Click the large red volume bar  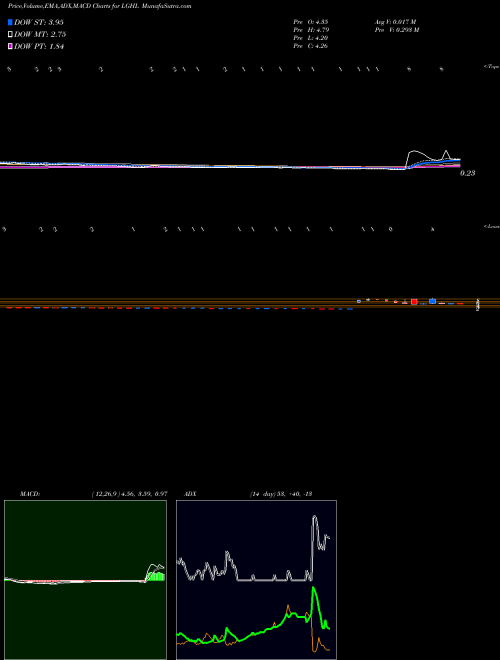point(414,301)
